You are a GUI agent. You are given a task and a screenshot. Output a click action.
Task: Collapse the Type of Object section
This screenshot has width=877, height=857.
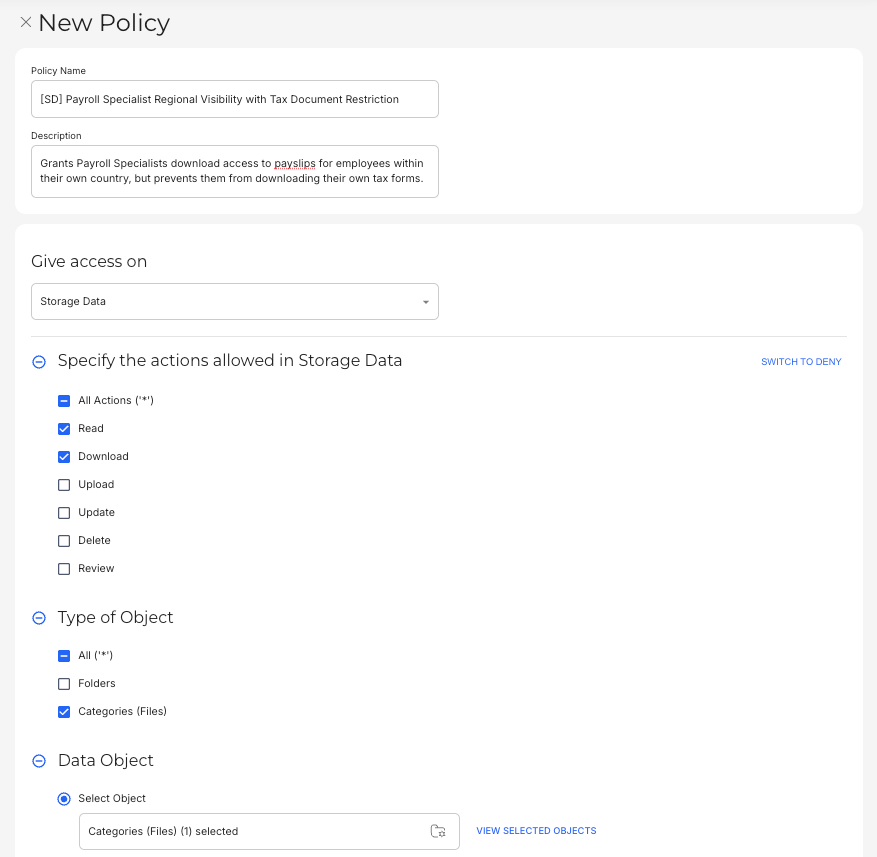tap(39, 618)
